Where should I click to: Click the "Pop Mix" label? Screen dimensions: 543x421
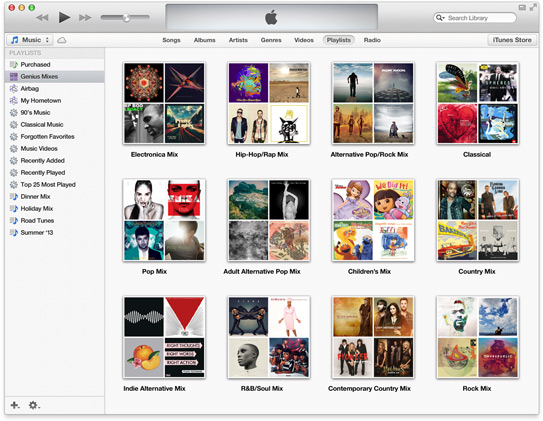point(154,271)
